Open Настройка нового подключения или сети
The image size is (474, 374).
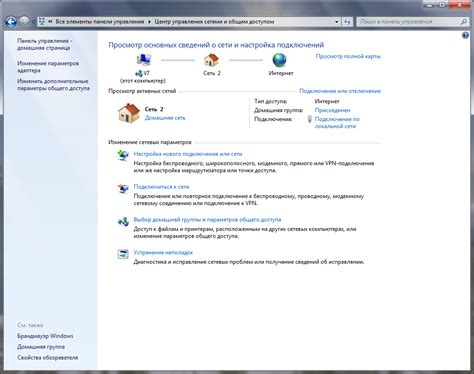[188, 154]
